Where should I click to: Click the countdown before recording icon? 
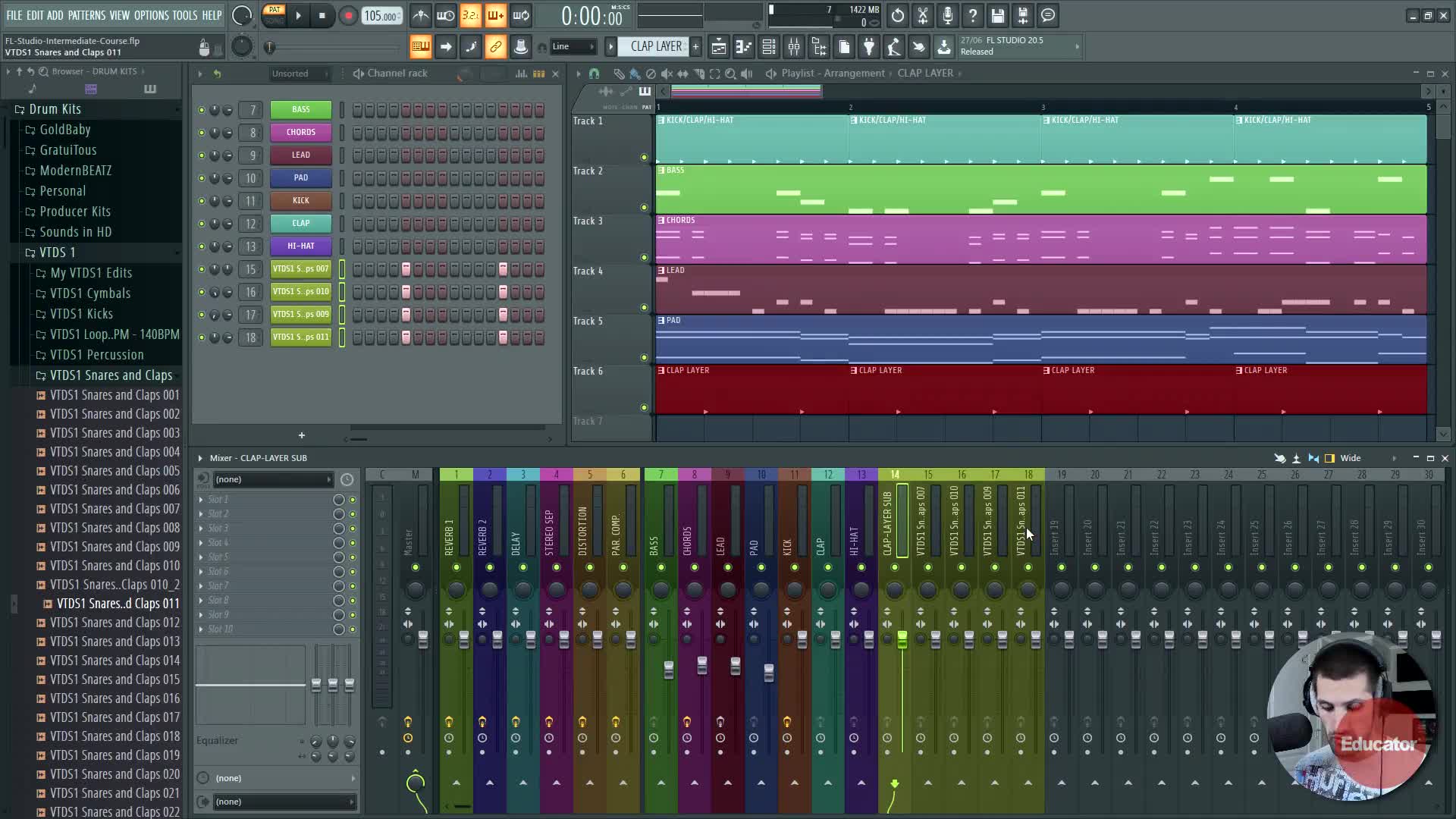click(x=470, y=15)
